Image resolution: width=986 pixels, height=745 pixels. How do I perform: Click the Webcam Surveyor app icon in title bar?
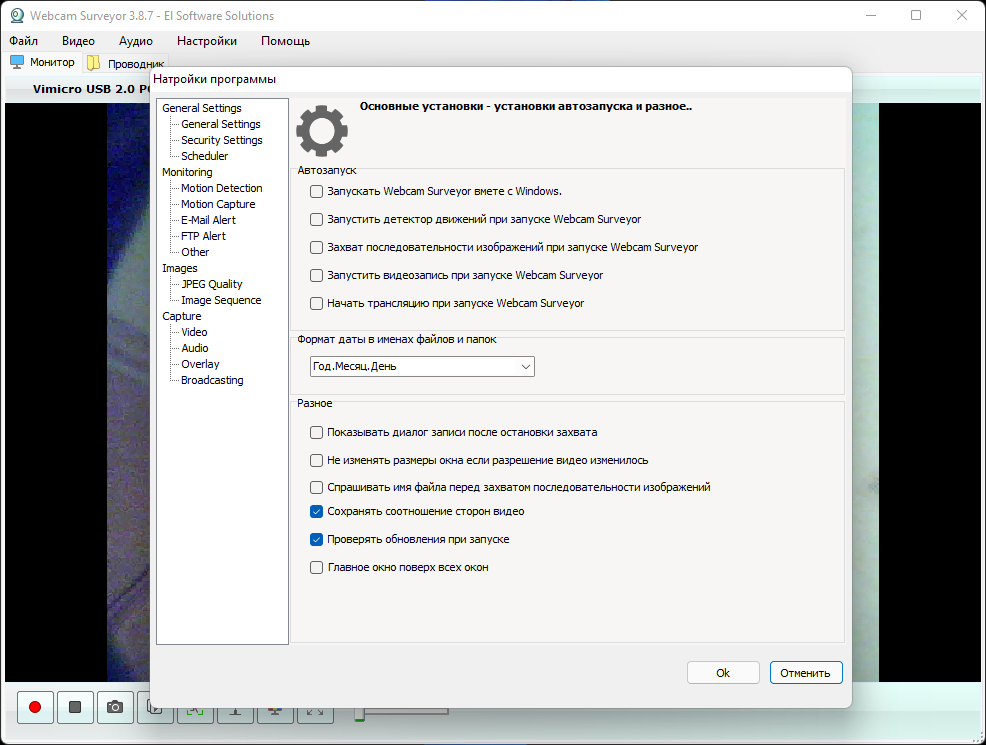[17, 16]
